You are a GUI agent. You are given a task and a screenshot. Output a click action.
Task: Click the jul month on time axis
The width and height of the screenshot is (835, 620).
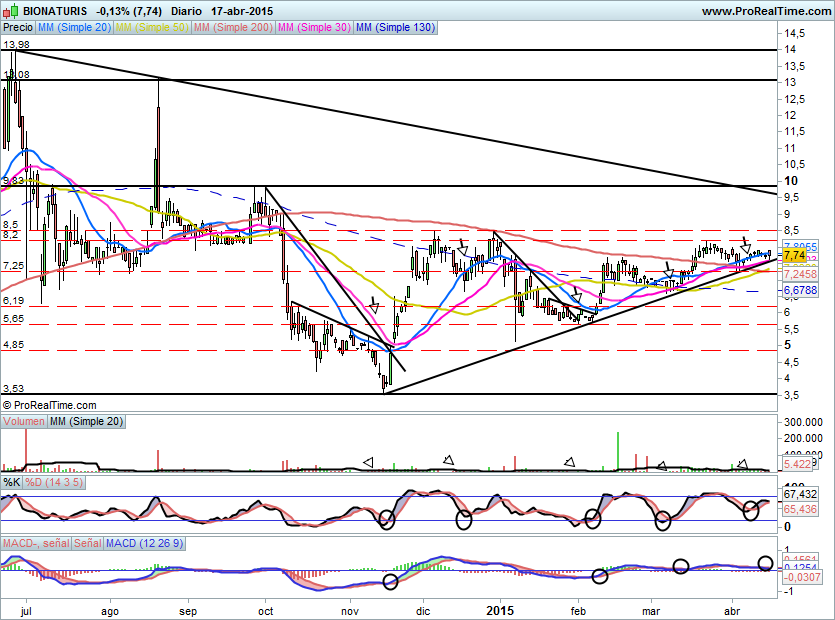26,611
